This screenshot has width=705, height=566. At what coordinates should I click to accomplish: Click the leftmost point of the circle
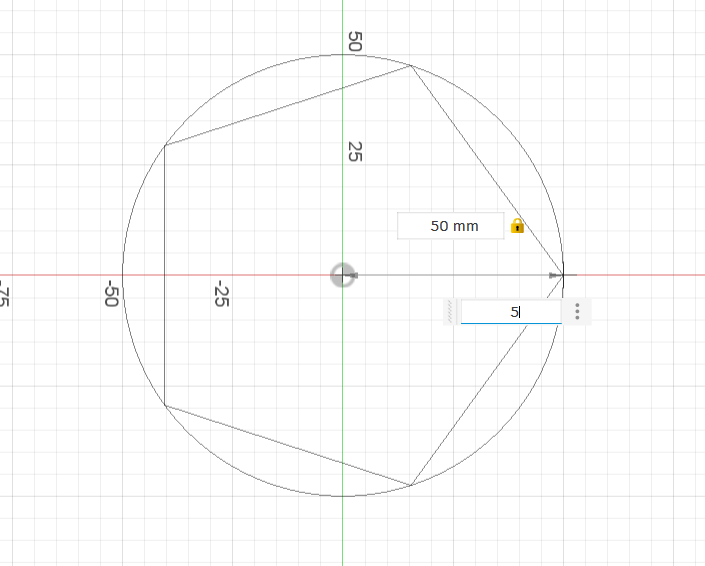tap(122, 275)
